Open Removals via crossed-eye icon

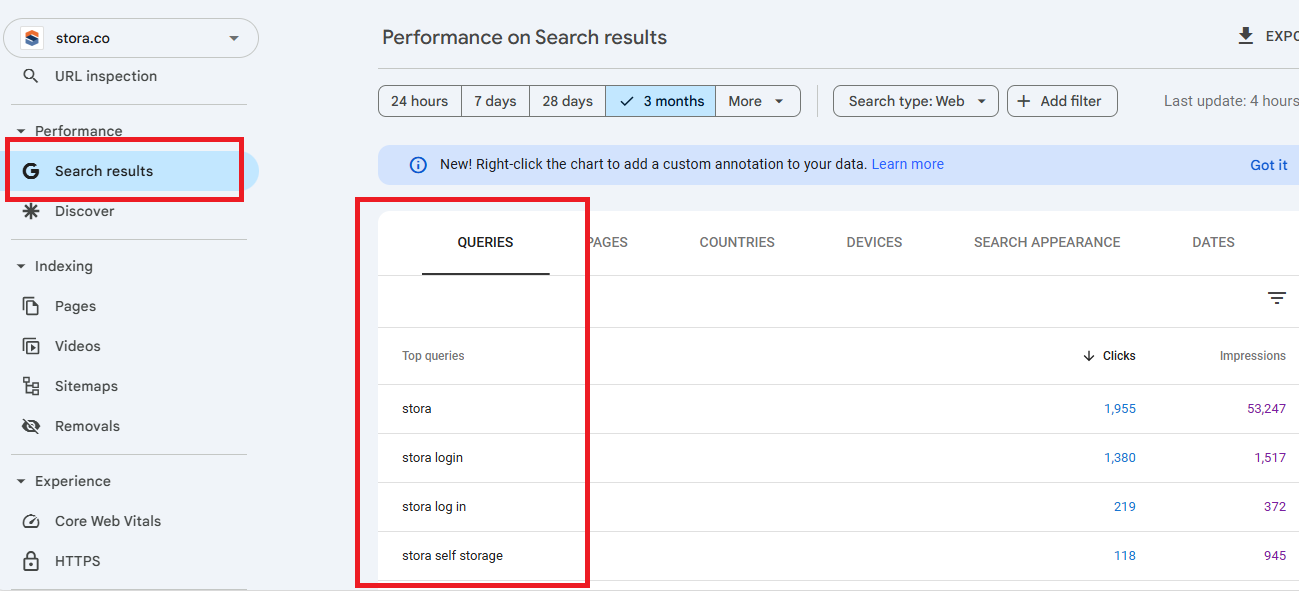(31, 426)
